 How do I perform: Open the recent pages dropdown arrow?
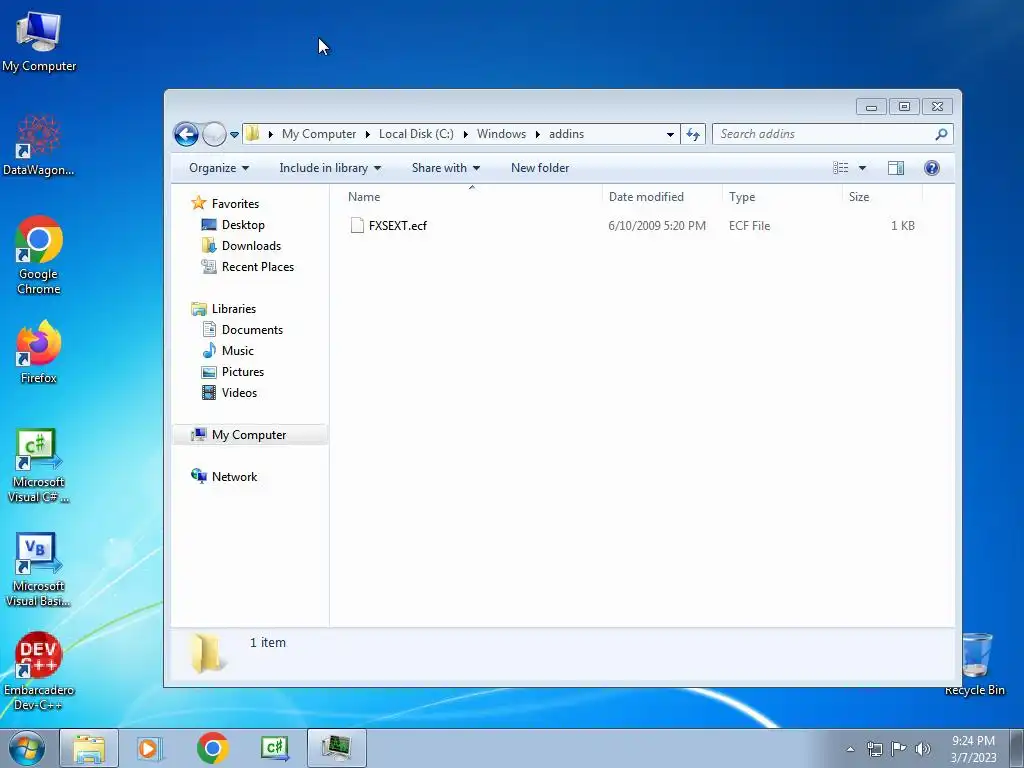234,135
